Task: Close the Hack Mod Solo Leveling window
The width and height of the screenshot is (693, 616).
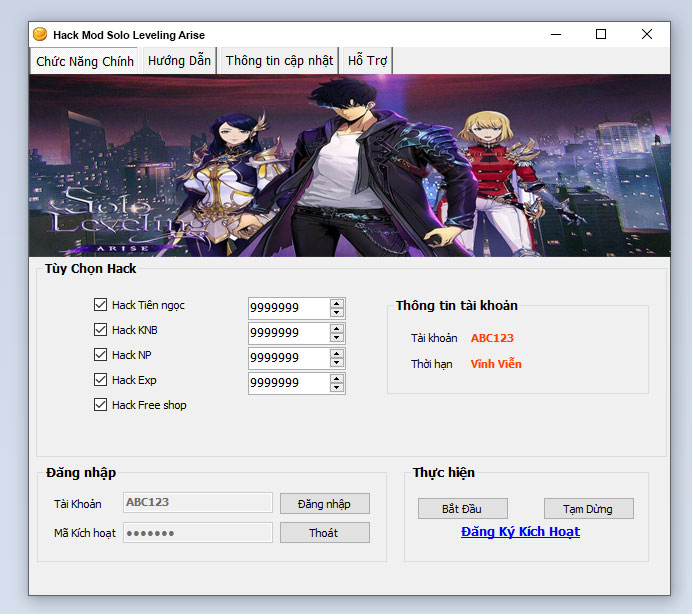Action: click(647, 34)
